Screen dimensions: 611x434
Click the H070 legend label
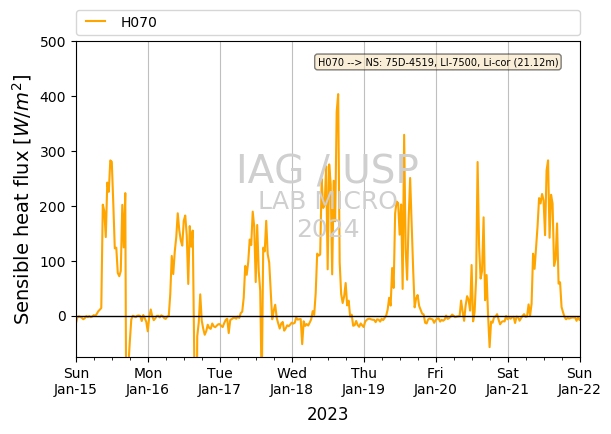tap(139, 22)
